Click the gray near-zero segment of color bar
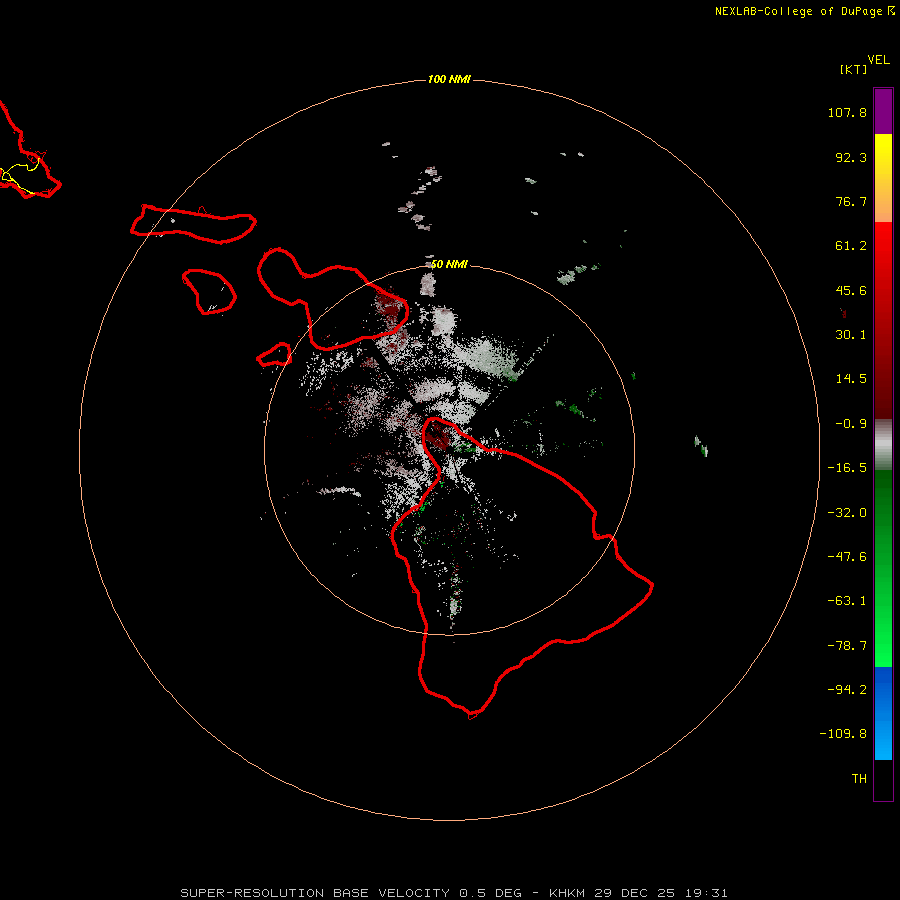 tap(883, 444)
